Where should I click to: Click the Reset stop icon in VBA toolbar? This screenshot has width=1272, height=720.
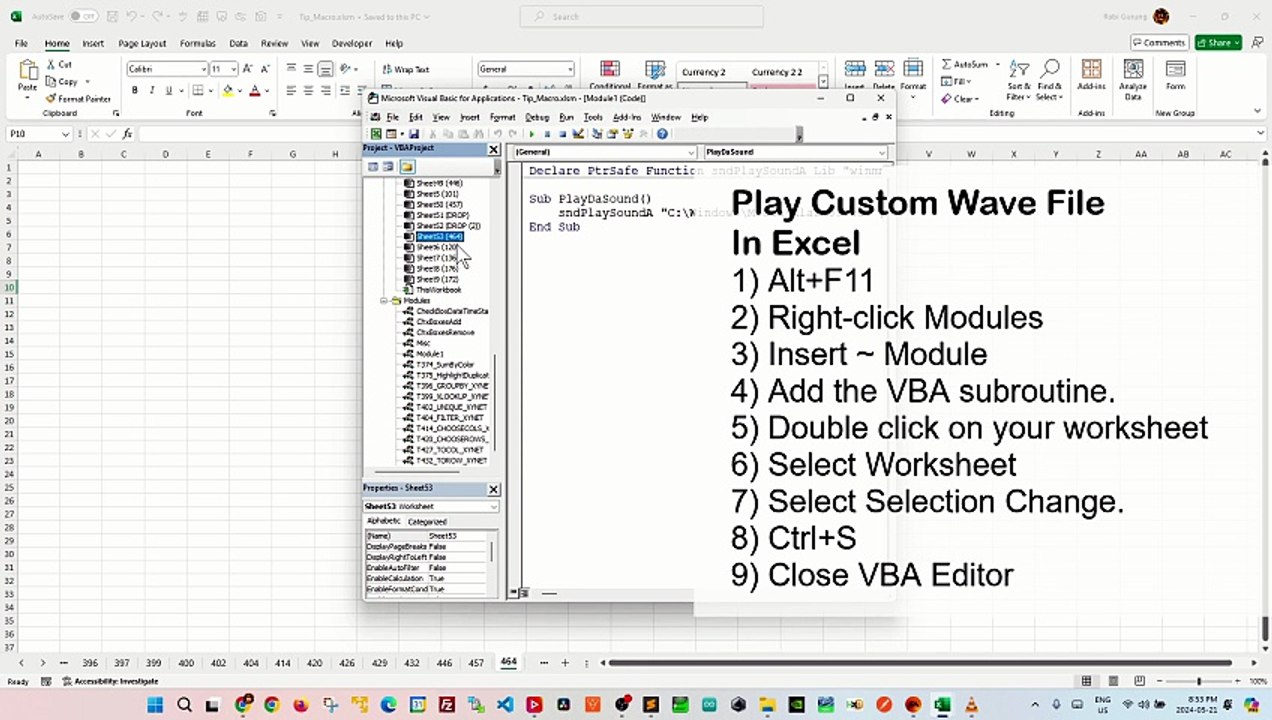(x=562, y=134)
